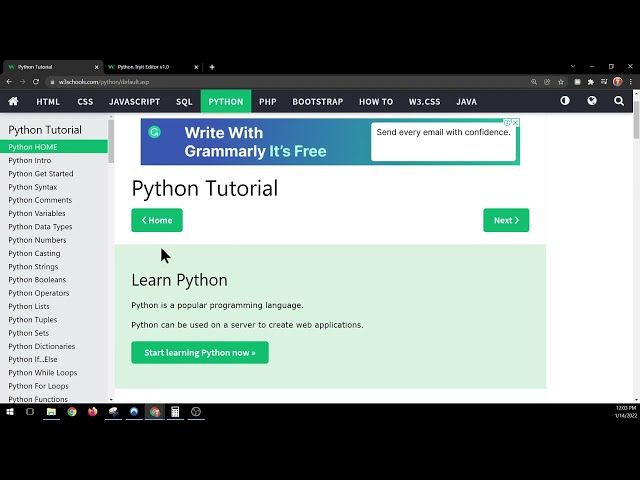The image size is (640, 480).
Task: Close the Grammarly ad with X
Action: pyautogui.click(x=516, y=122)
